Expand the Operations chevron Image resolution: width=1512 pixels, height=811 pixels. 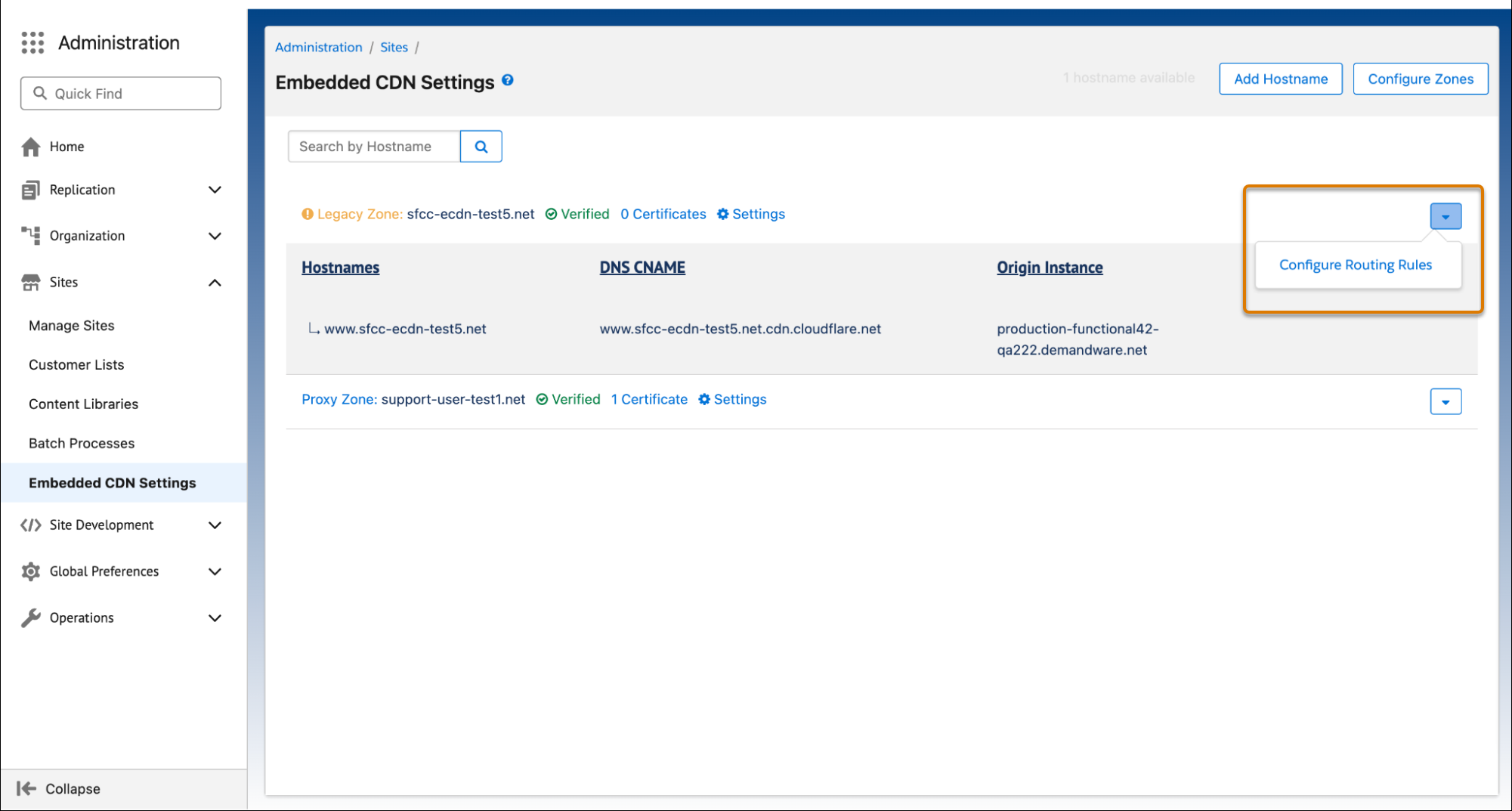point(215,618)
